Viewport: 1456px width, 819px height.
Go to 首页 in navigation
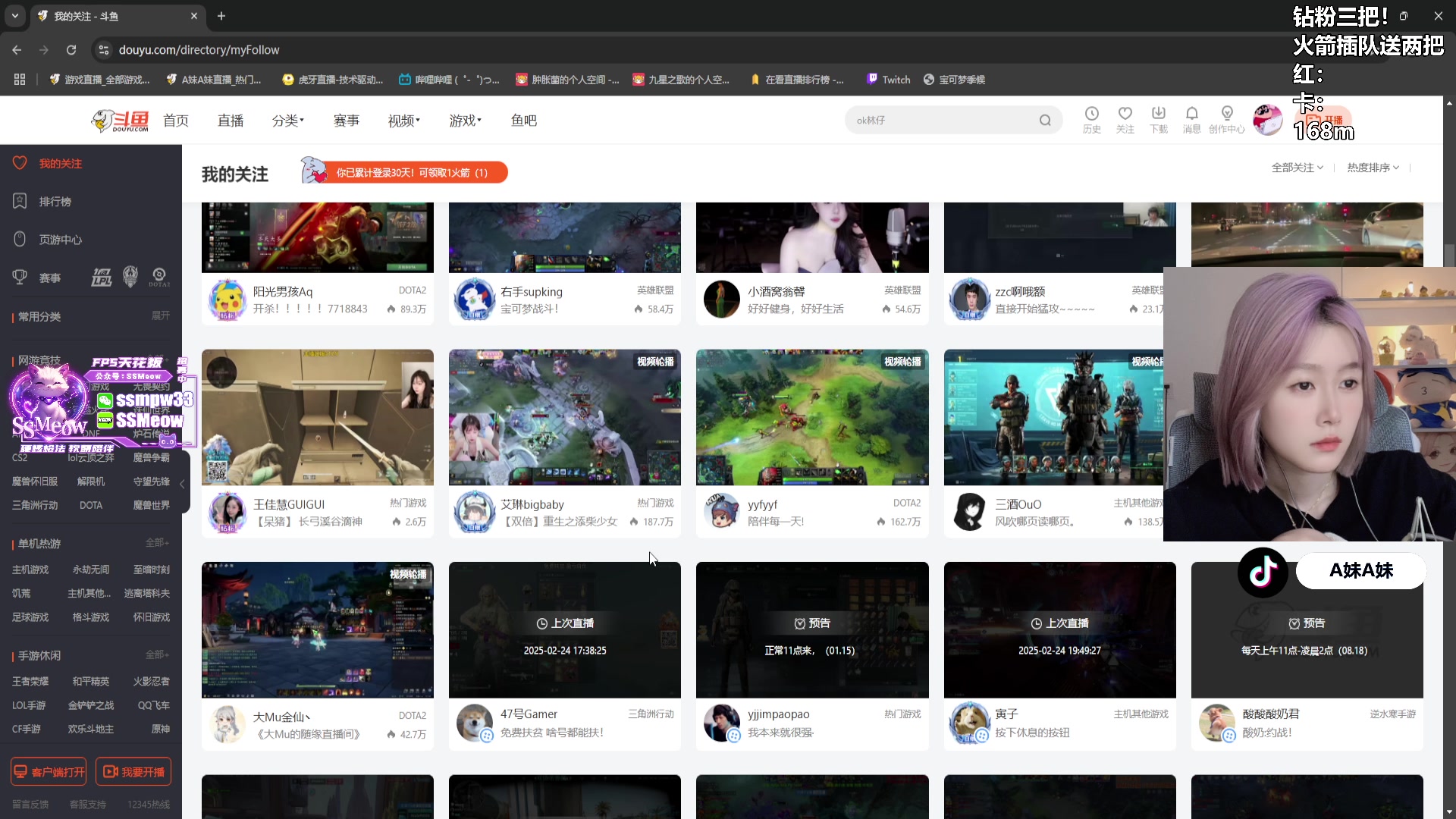[x=176, y=121]
